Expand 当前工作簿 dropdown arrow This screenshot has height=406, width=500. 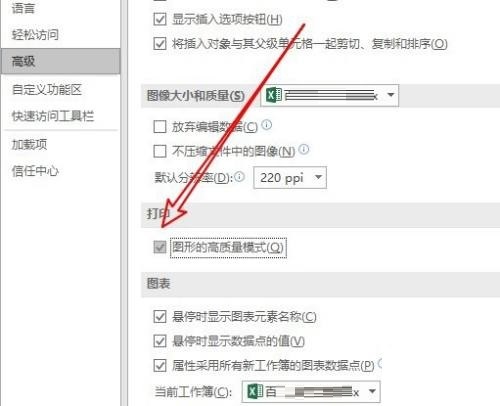point(372,391)
